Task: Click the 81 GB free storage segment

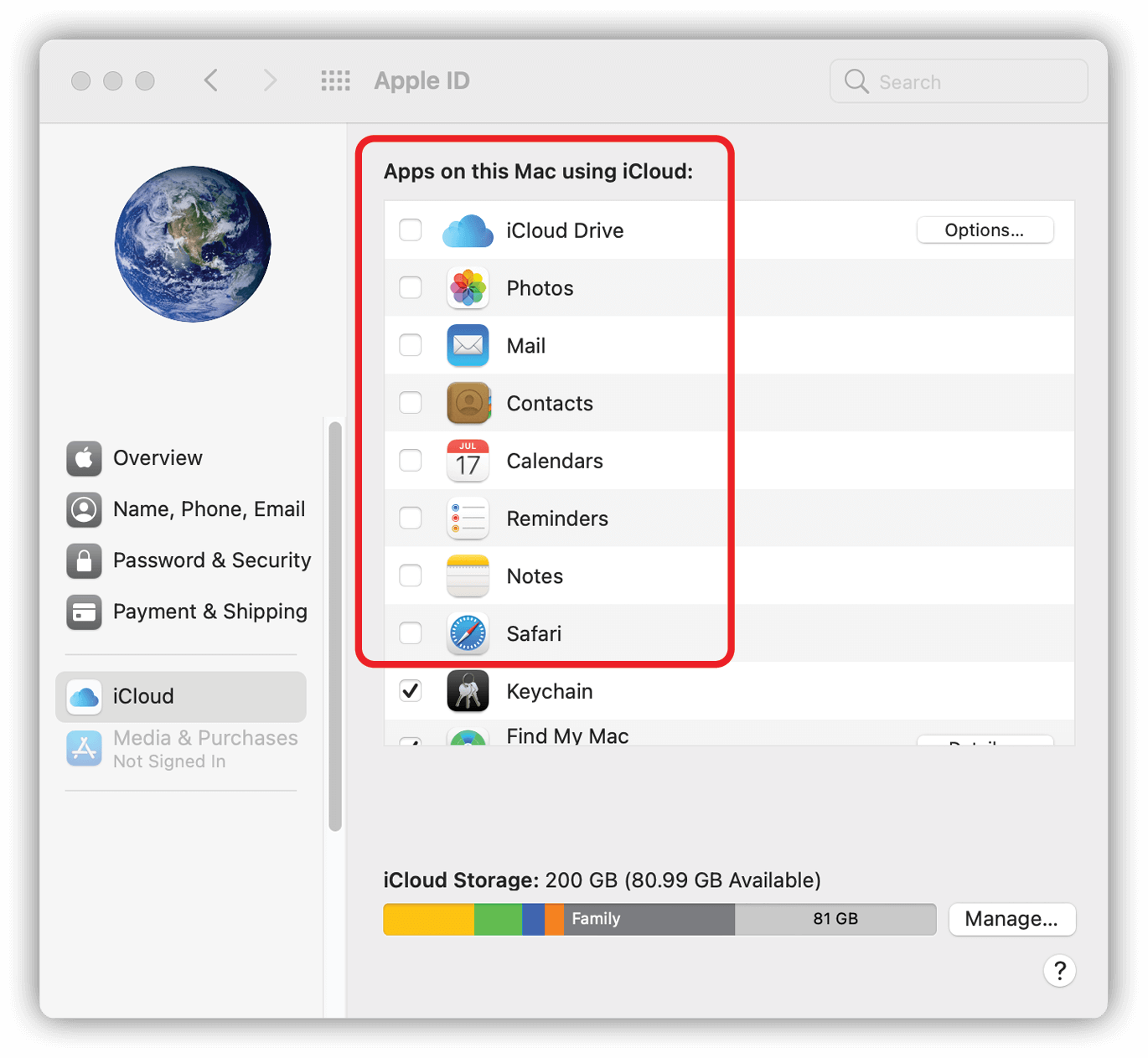Action: pos(835,919)
